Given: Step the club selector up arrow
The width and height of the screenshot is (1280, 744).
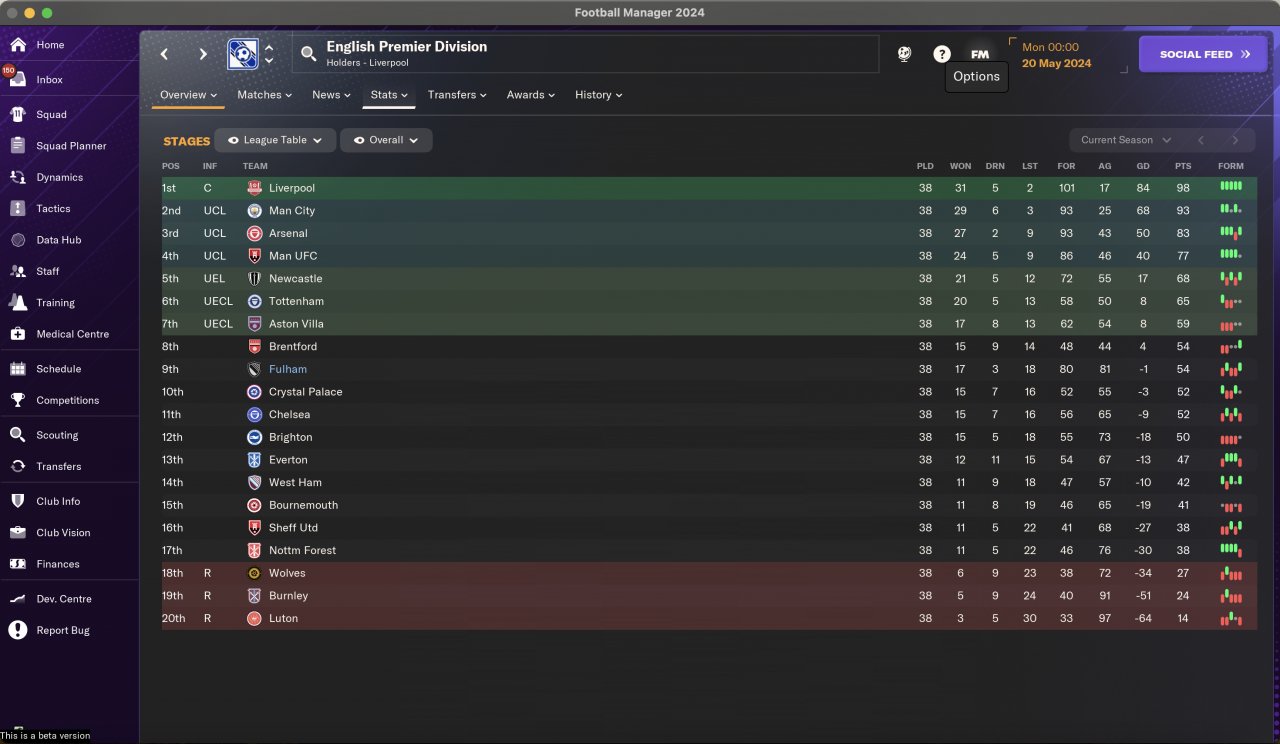Looking at the screenshot, I should coord(269,46).
